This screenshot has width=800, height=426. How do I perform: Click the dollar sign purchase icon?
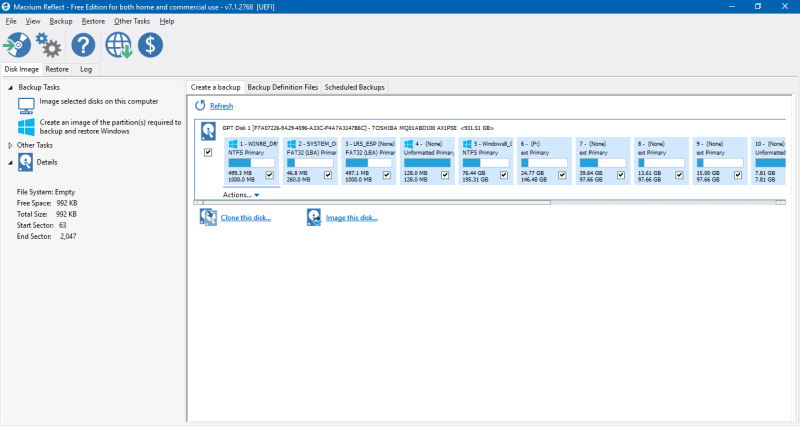click(151, 45)
